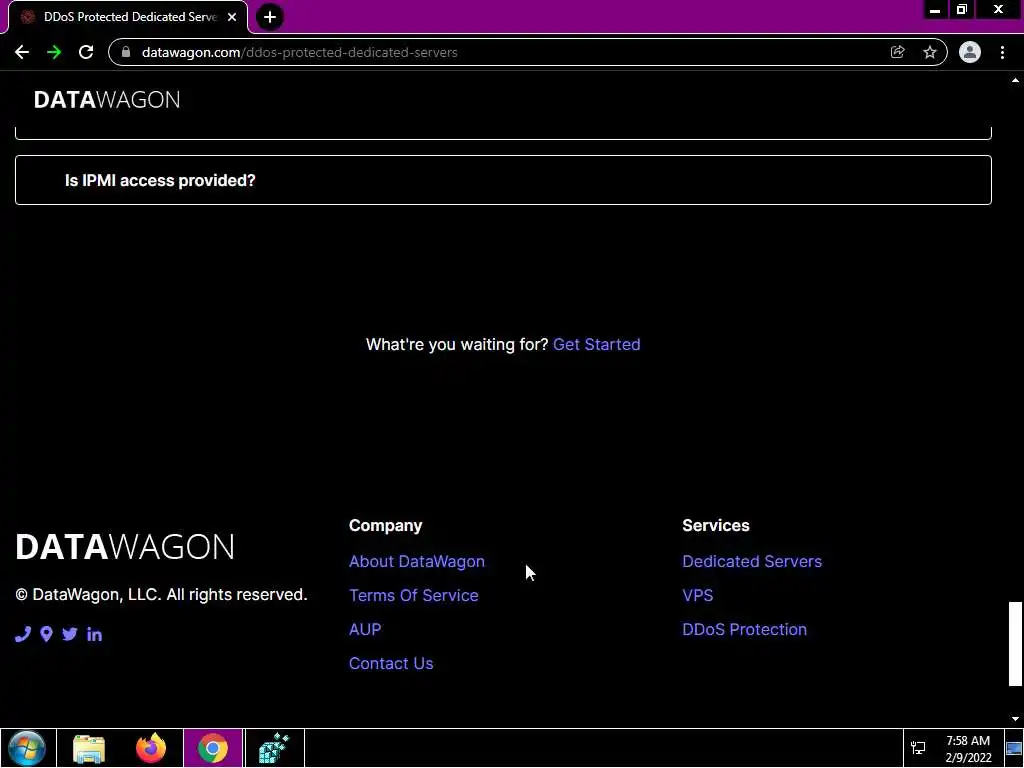Viewport: 1024px width, 768px height.
Task: Click the map location pin icon
Action: tap(46, 634)
